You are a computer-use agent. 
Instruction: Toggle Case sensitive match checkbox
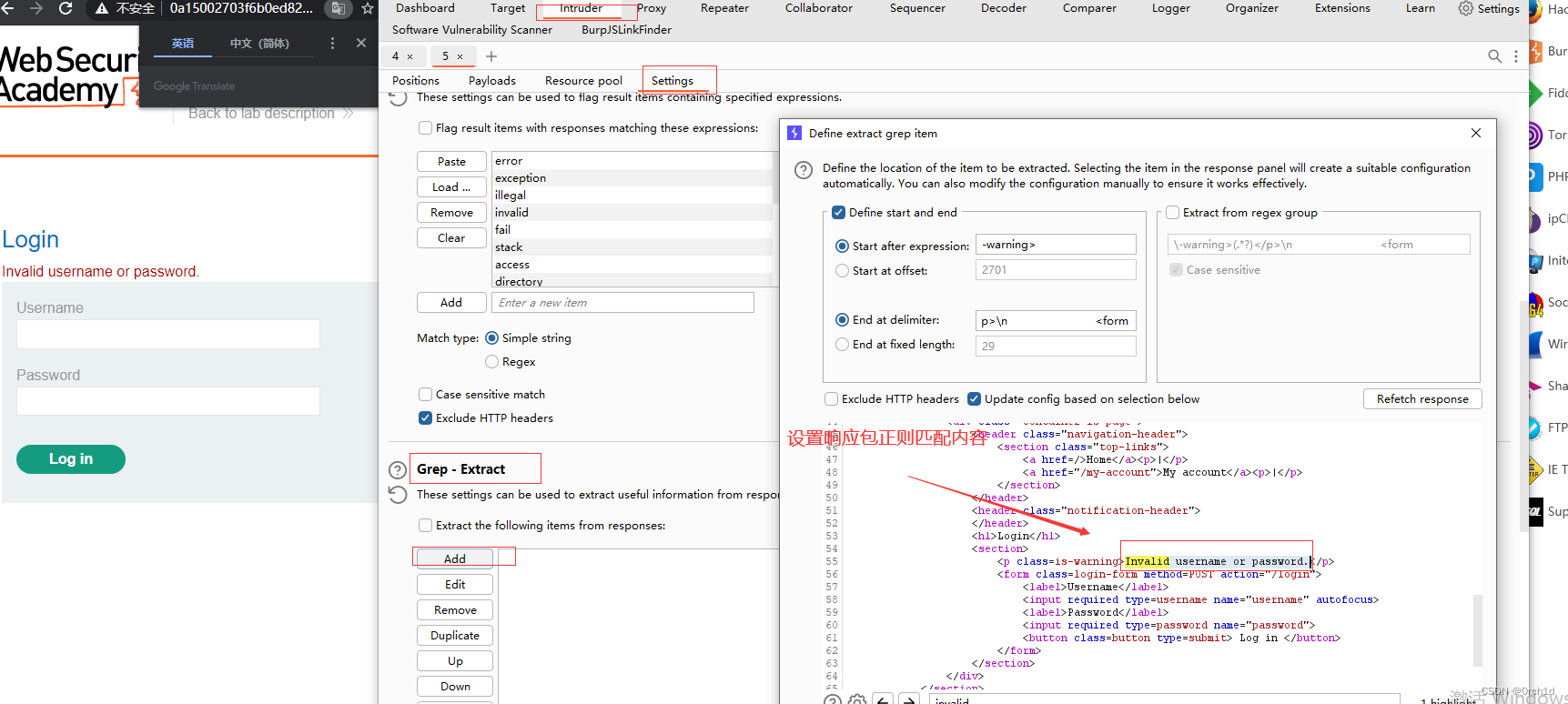click(x=425, y=395)
